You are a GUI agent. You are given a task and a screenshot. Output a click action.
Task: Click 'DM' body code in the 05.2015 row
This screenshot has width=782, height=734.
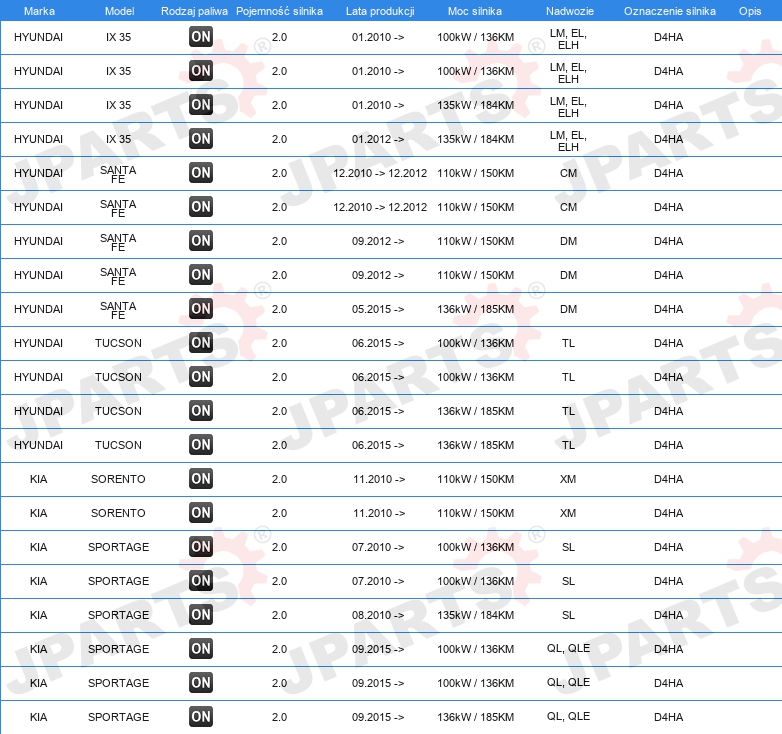[569, 309]
